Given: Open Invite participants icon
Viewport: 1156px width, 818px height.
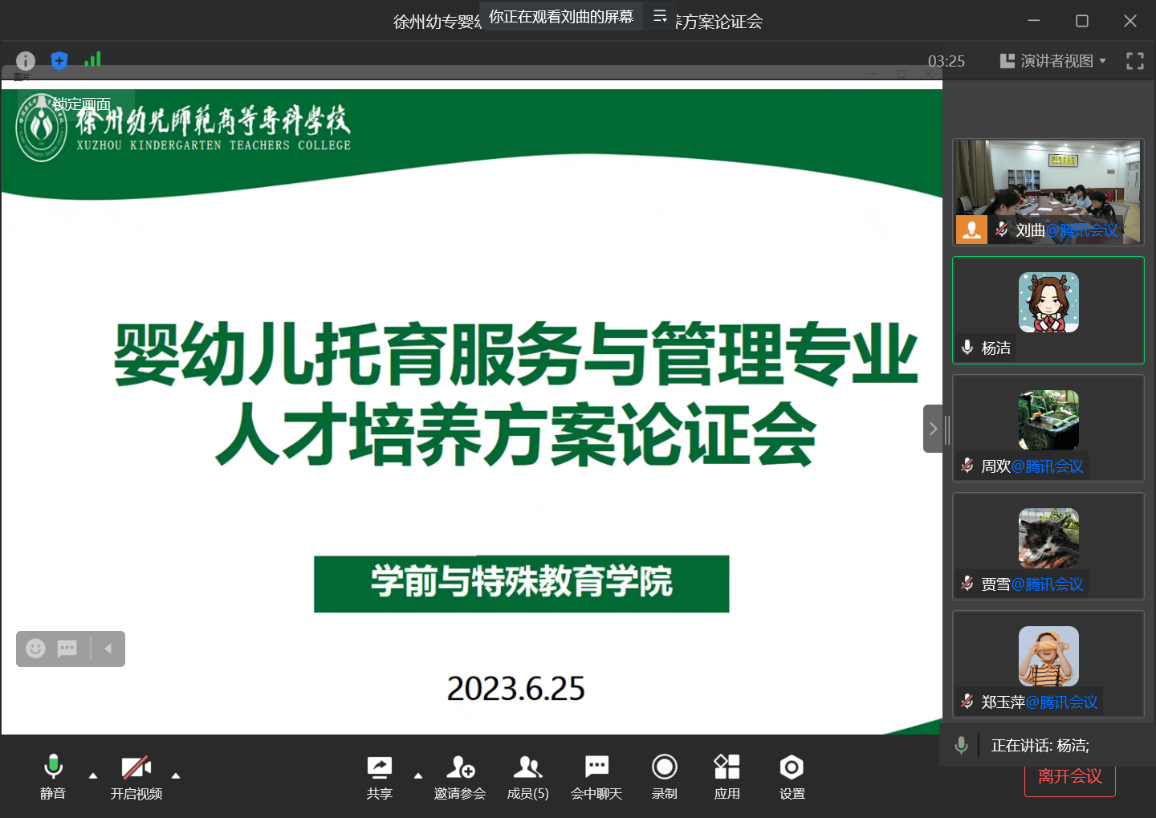Looking at the screenshot, I should [460, 777].
